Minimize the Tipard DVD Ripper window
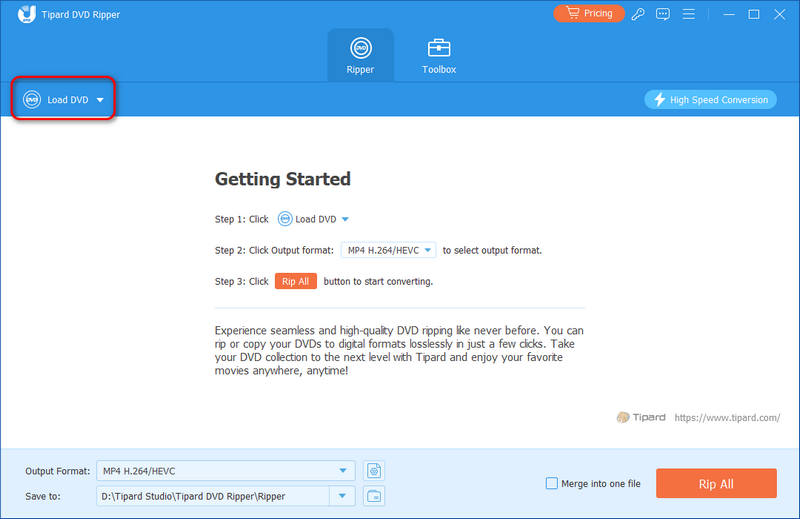 (x=729, y=14)
